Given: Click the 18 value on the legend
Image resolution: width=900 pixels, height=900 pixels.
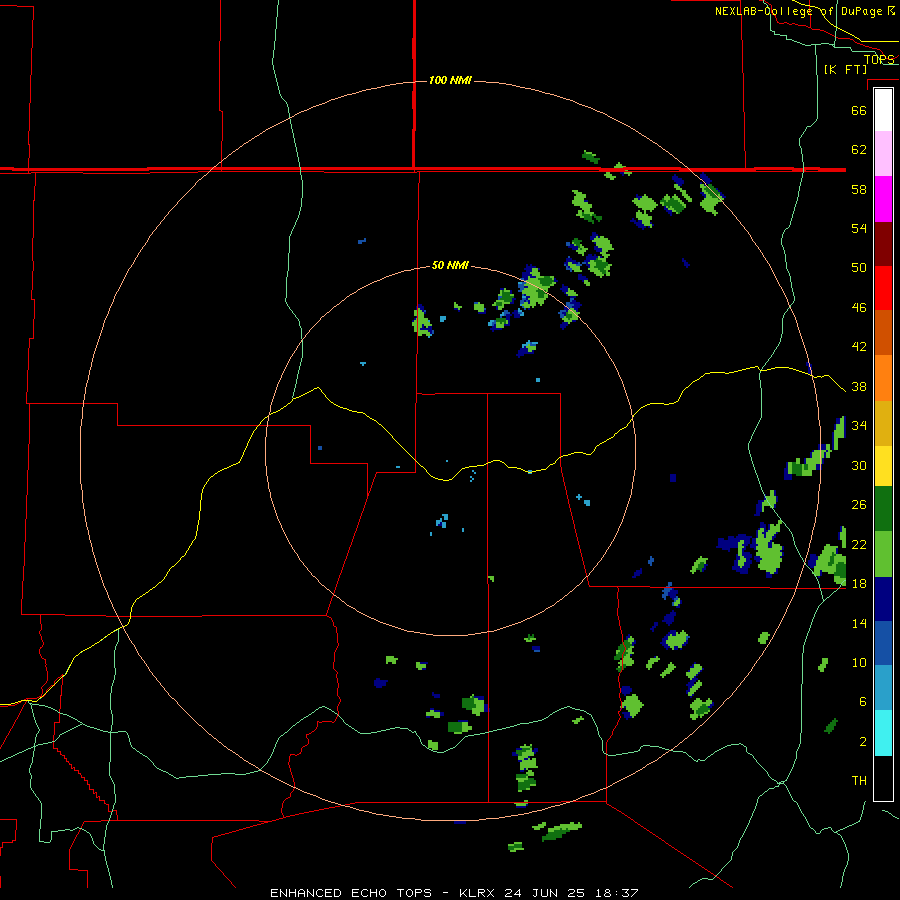Looking at the screenshot, I should point(859,584).
